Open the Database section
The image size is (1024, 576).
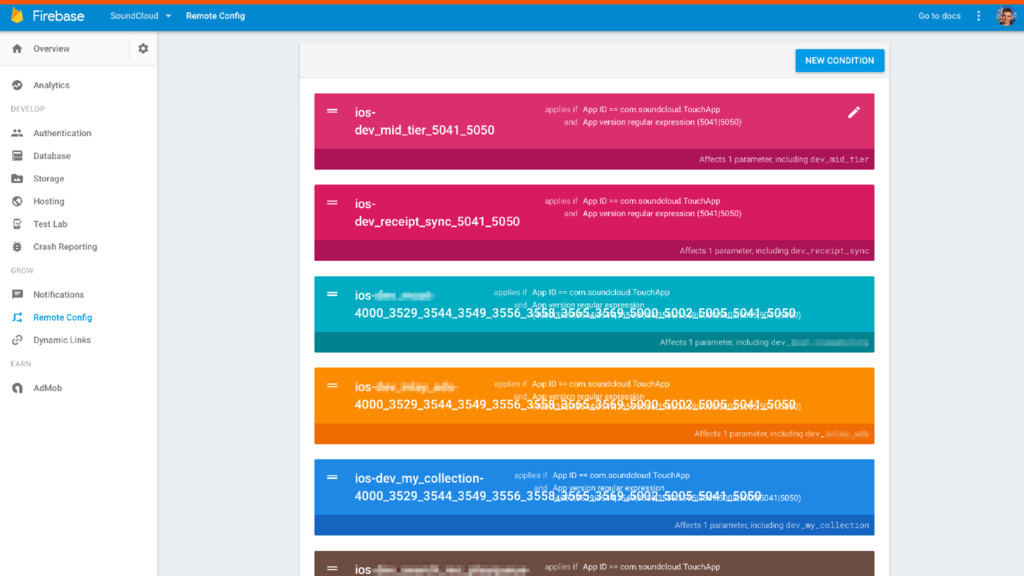coord(52,155)
